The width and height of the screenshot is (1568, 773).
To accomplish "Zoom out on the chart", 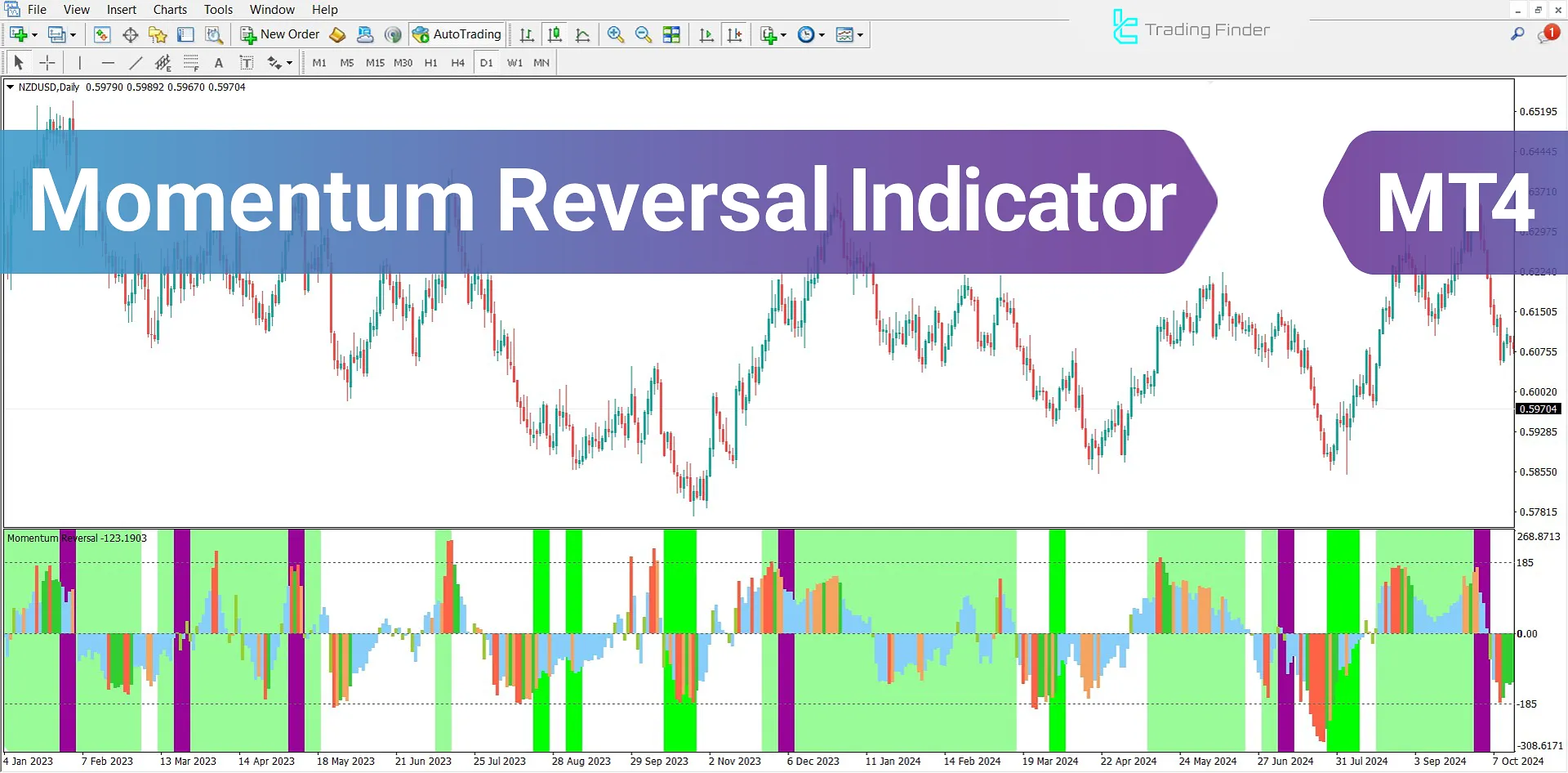I will pos(644,34).
